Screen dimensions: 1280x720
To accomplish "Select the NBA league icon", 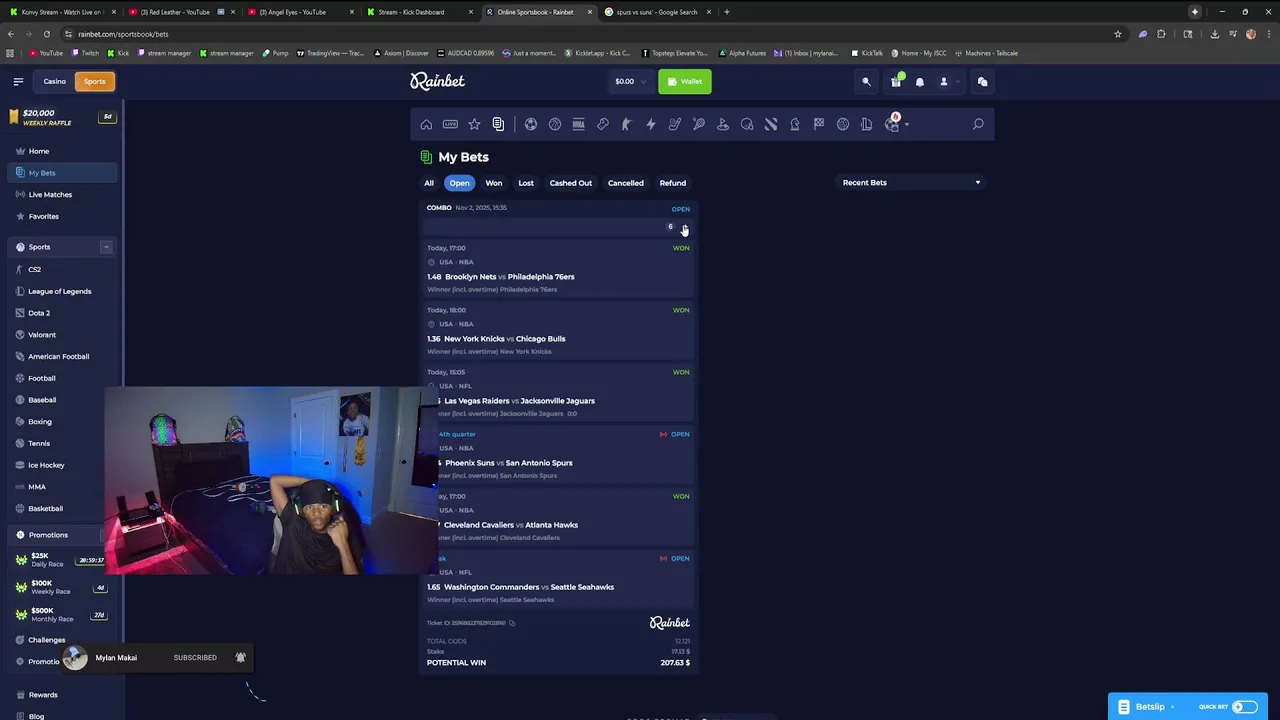I will (x=578, y=124).
